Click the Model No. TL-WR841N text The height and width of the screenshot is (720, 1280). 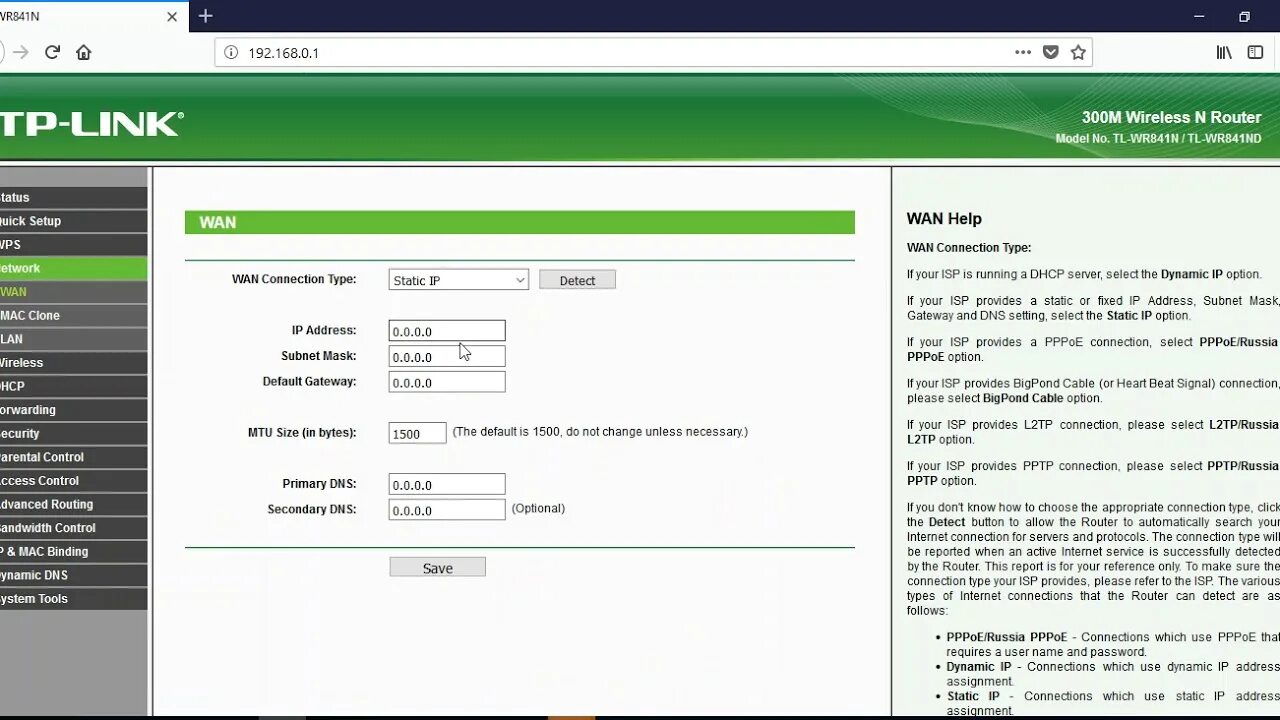[x=1158, y=139]
